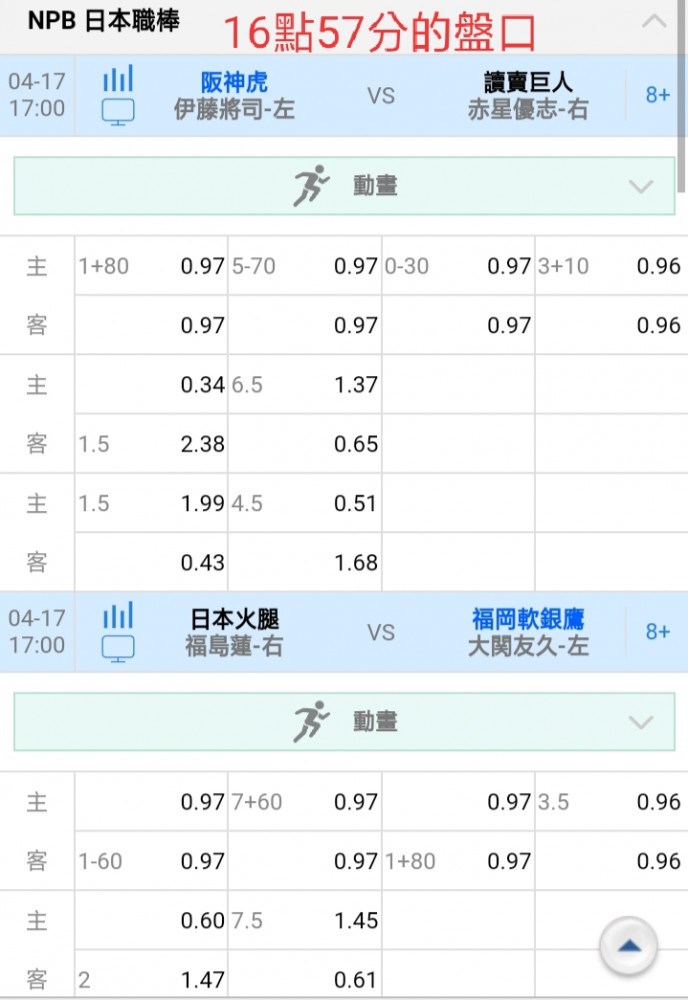Open live TV icon for 阪神虎 match
688x1000 pixels.
pos(118,112)
